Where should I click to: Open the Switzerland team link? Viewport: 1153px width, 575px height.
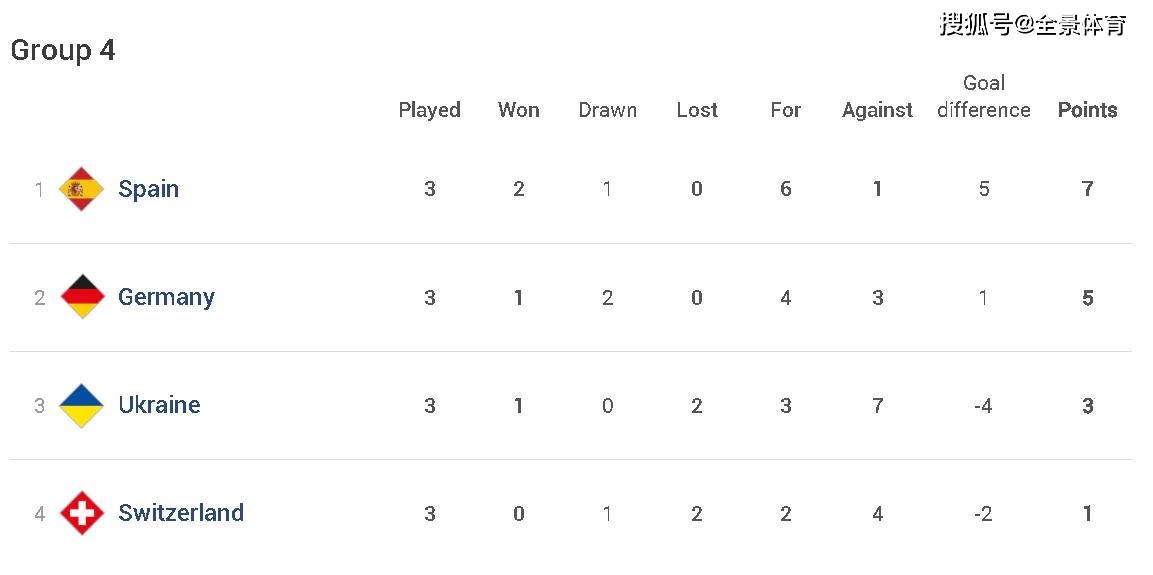[x=181, y=512]
